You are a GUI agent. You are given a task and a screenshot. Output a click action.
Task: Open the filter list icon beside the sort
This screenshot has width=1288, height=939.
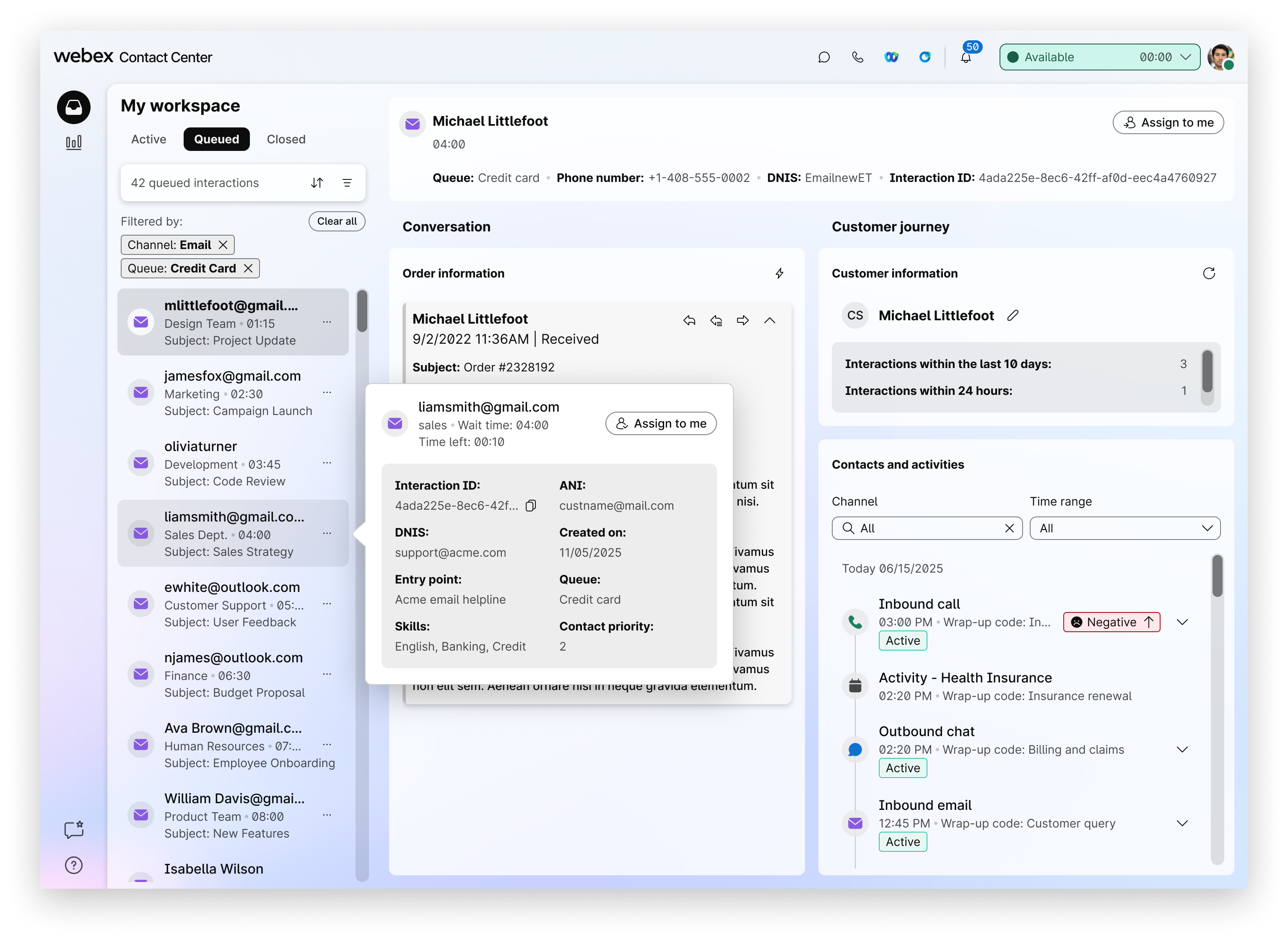(x=347, y=182)
